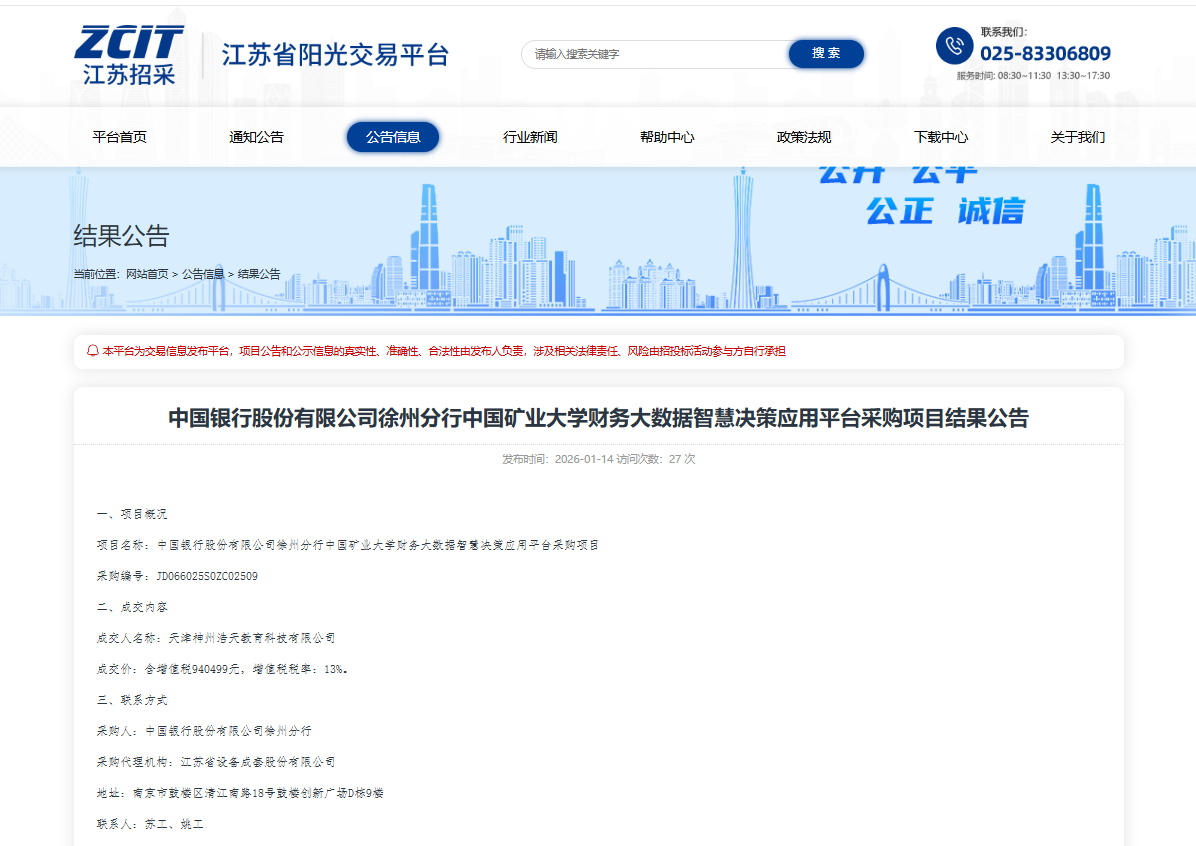
Task: Select the highlighted 公告信息 nav tab
Action: [393, 137]
